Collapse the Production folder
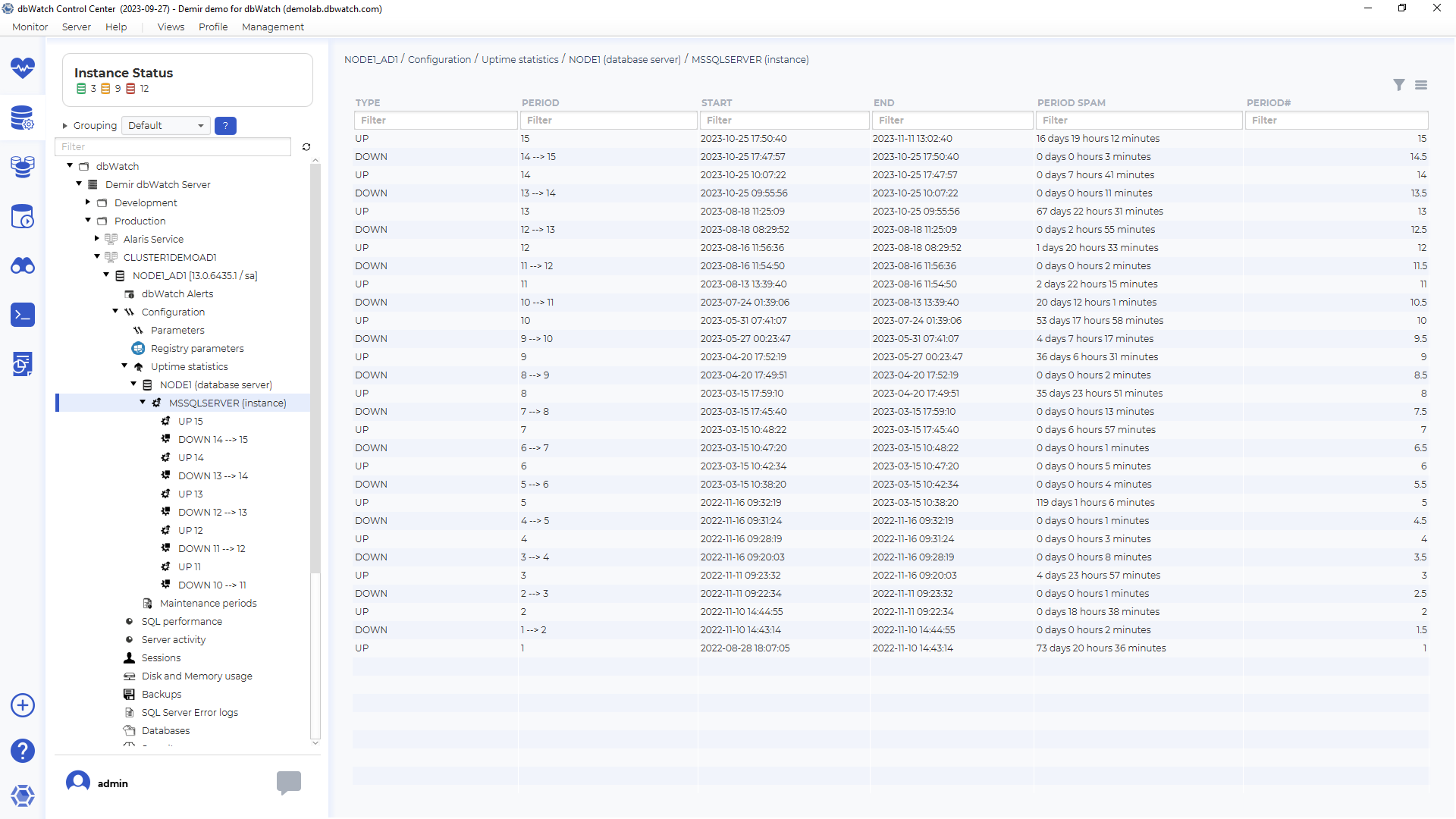The height and width of the screenshot is (819, 1456). click(88, 220)
